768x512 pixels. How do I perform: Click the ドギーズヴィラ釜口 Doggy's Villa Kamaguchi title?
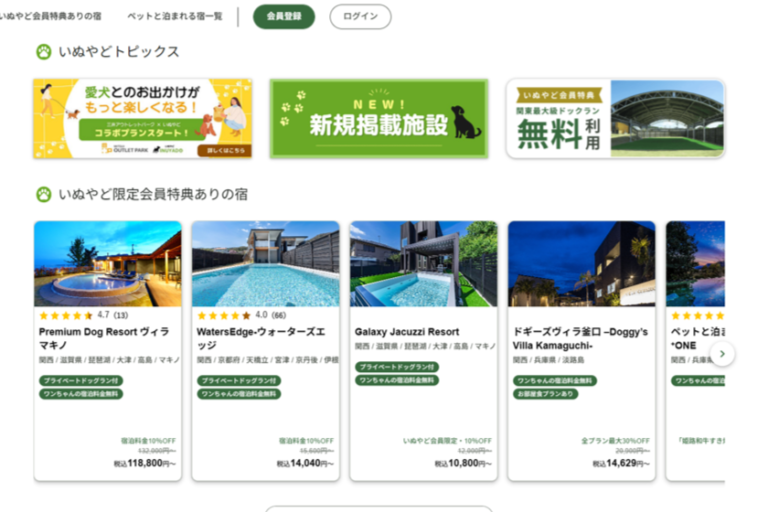click(x=580, y=338)
